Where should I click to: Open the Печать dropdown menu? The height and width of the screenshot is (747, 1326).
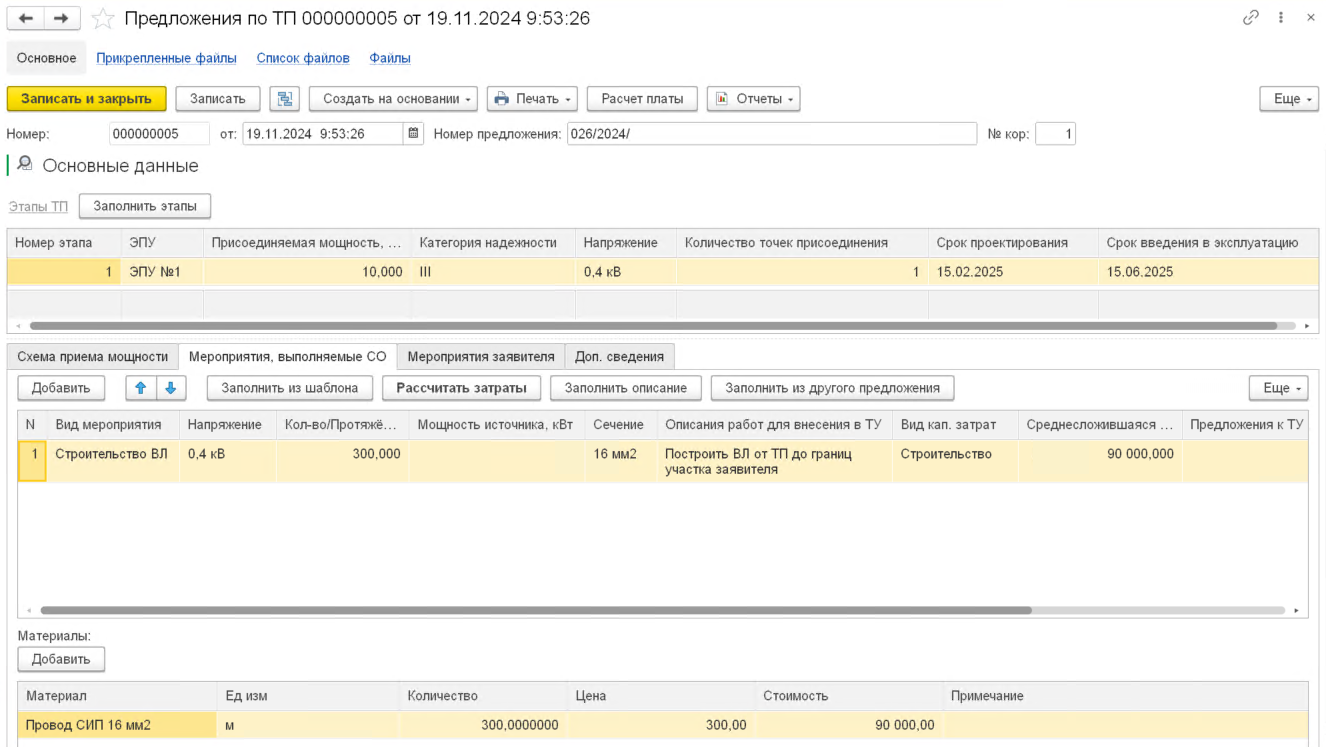point(532,99)
